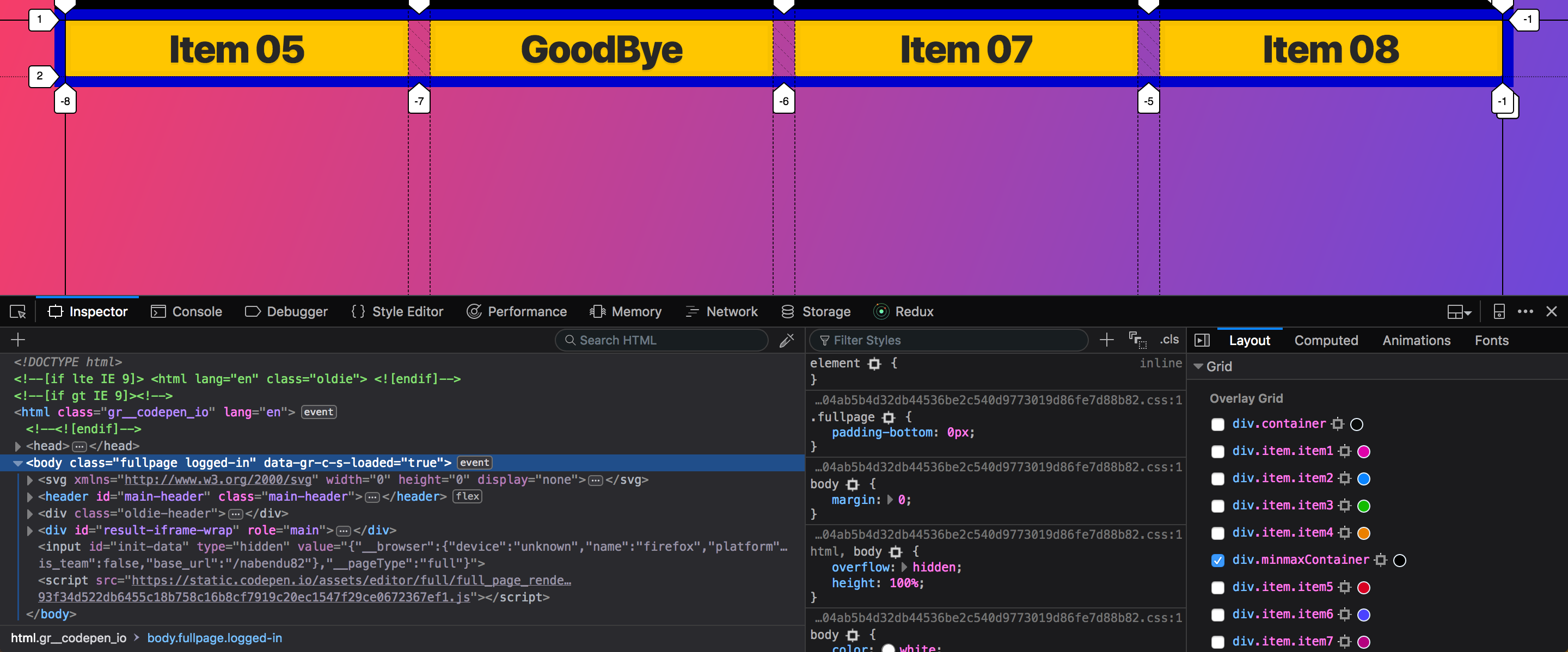The image size is (1568, 652).
Task: Highlight div.item.item6 node target icon
Action: [x=1345, y=614]
